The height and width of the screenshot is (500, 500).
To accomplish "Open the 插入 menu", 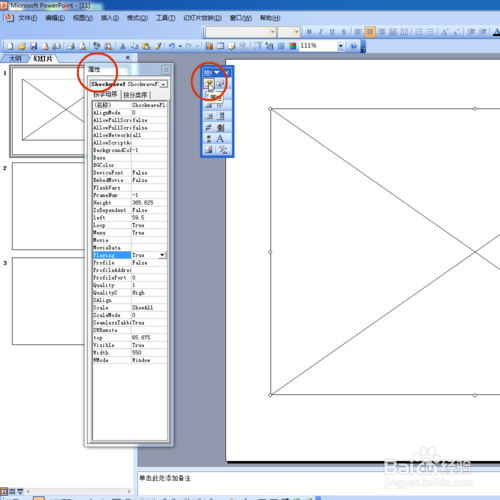I will click(x=110, y=18).
